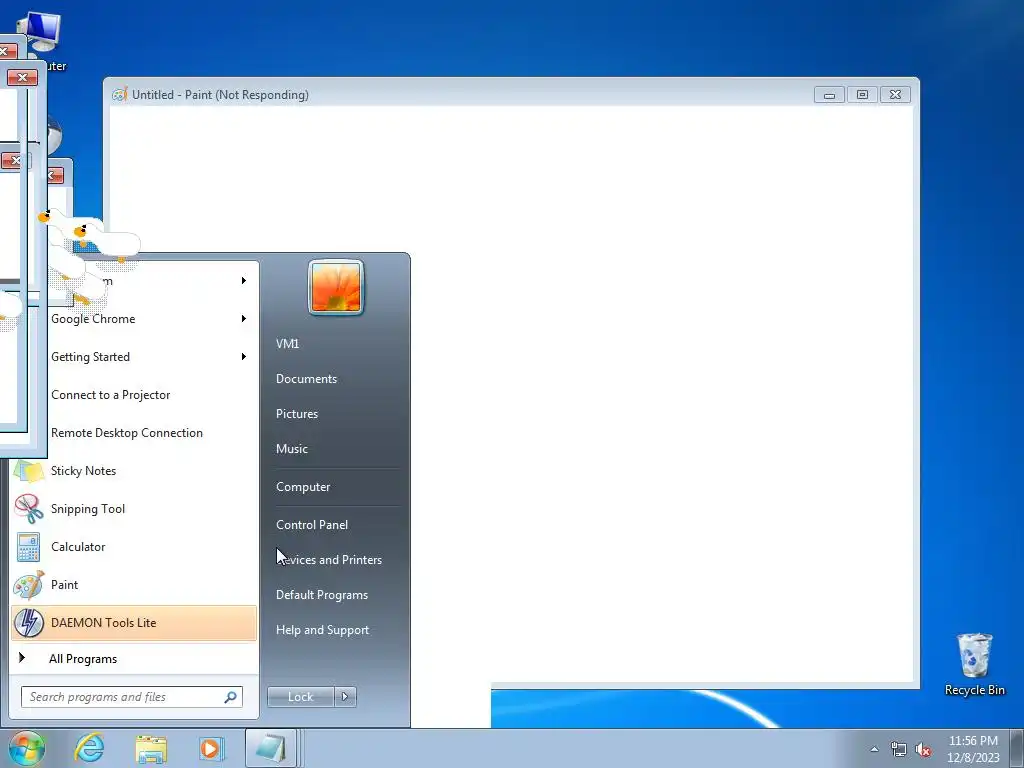The width and height of the screenshot is (1024, 768).
Task: Click the Windows Start orb
Action: coord(27,748)
